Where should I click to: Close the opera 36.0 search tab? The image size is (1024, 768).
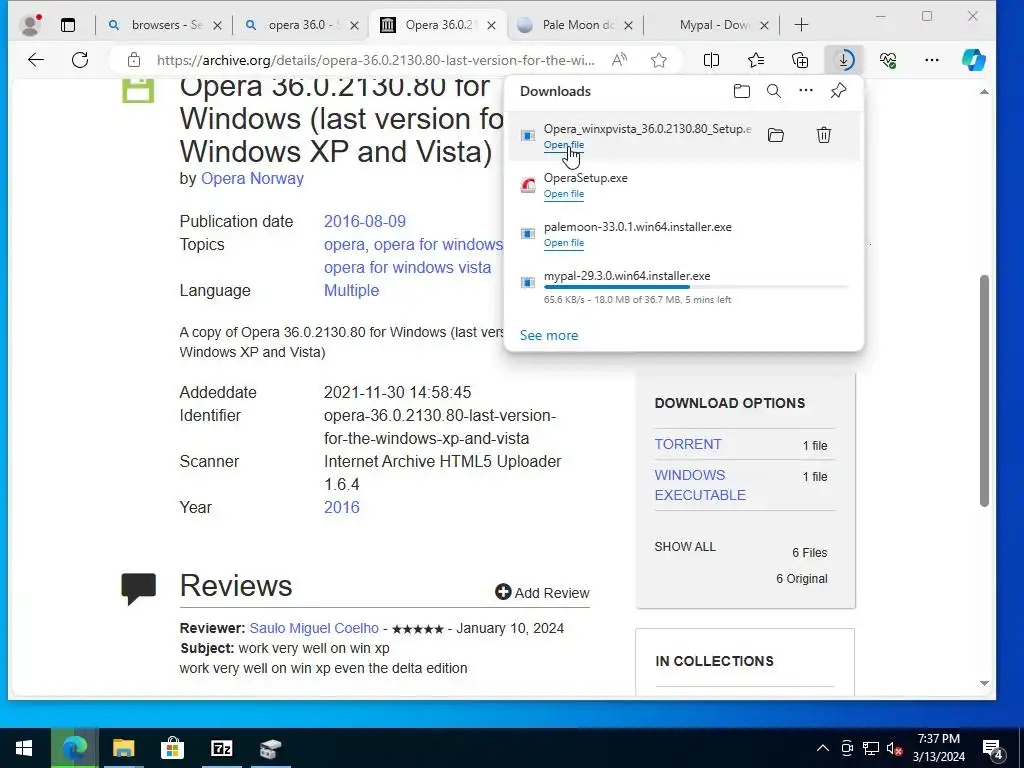click(354, 25)
